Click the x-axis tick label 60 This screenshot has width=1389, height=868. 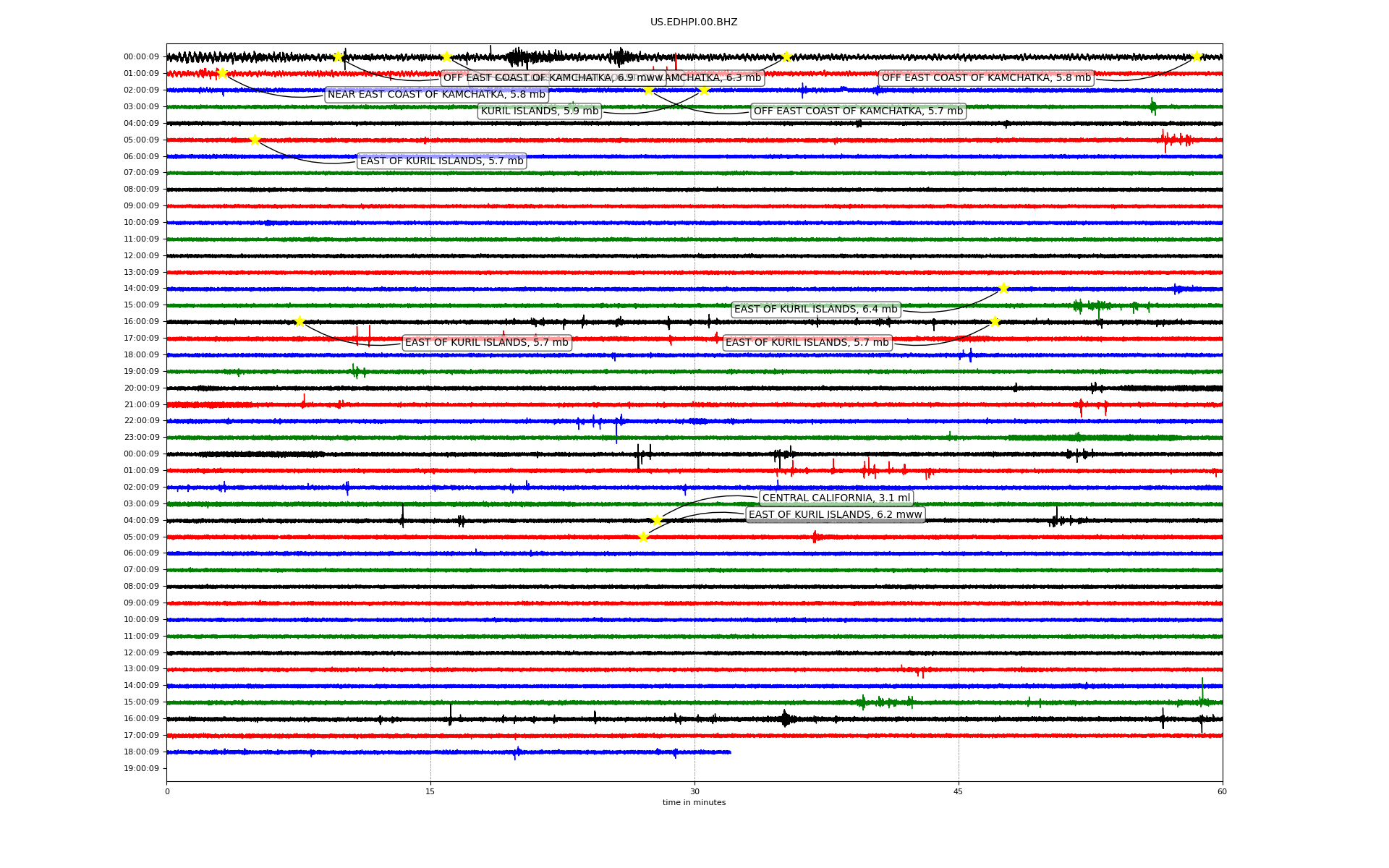click(1222, 791)
